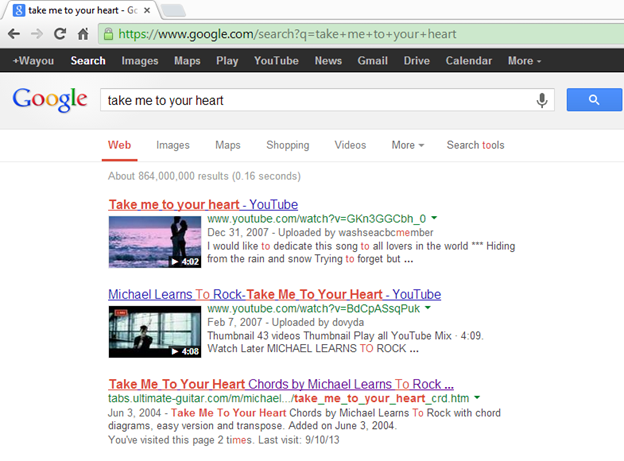Click the green padlock security icon

[x=108, y=34]
